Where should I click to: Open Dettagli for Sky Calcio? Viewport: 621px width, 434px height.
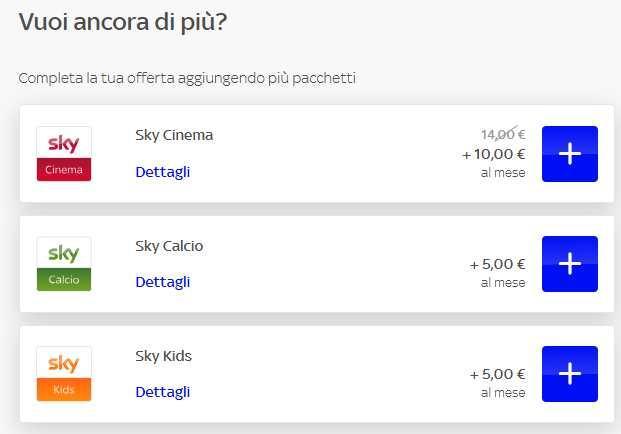(162, 282)
